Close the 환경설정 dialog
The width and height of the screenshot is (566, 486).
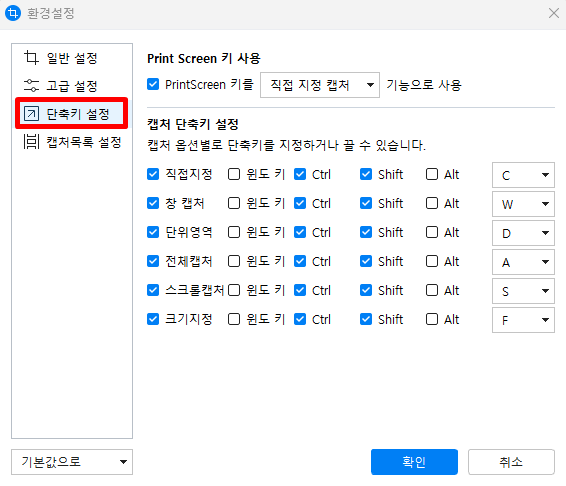point(553,13)
